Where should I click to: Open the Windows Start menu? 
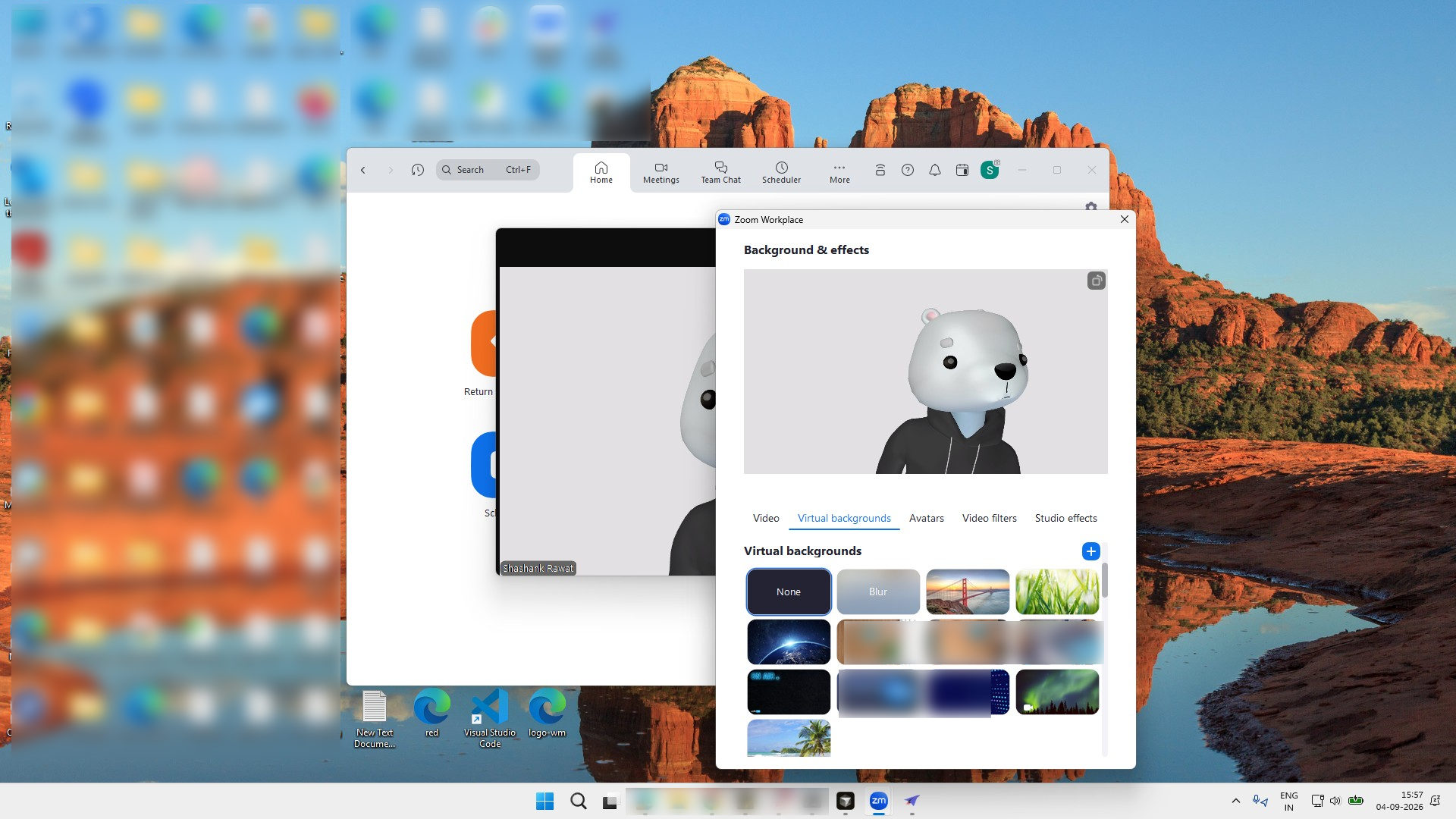[x=544, y=801]
